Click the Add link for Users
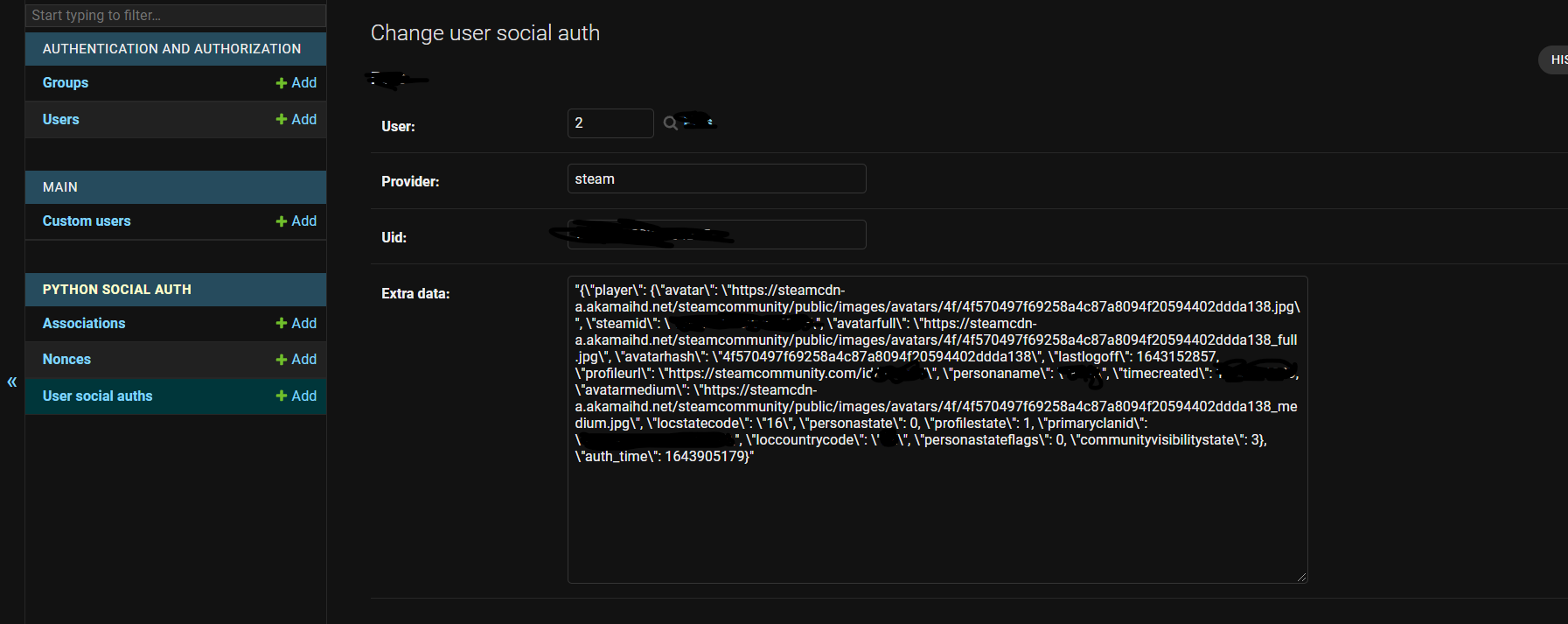The width and height of the screenshot is (1568, 624). point(296,120)
